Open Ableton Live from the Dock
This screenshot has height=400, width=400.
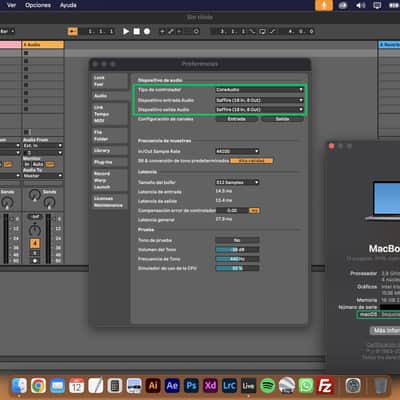249,386
